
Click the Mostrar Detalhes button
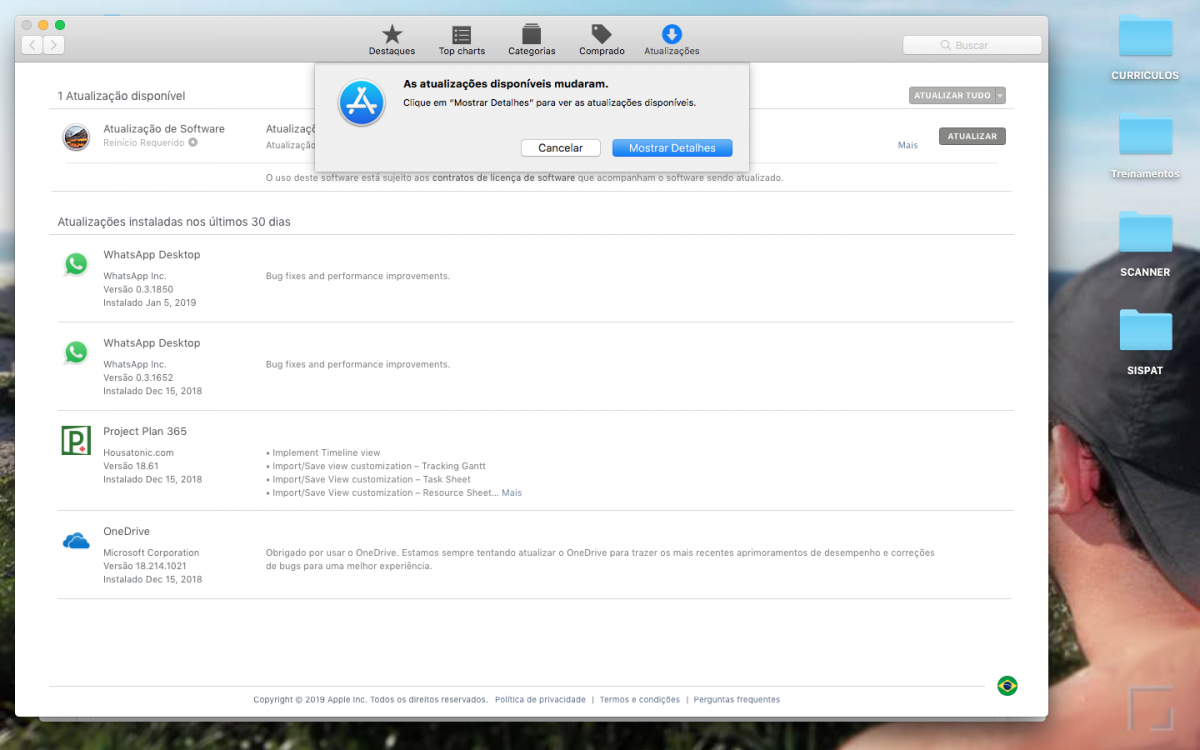(672, 148)
